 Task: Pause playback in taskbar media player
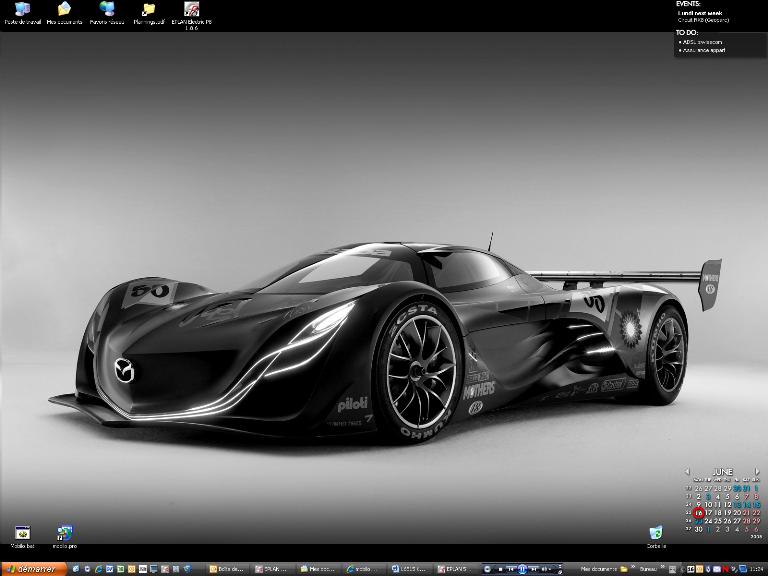point(522,569)
